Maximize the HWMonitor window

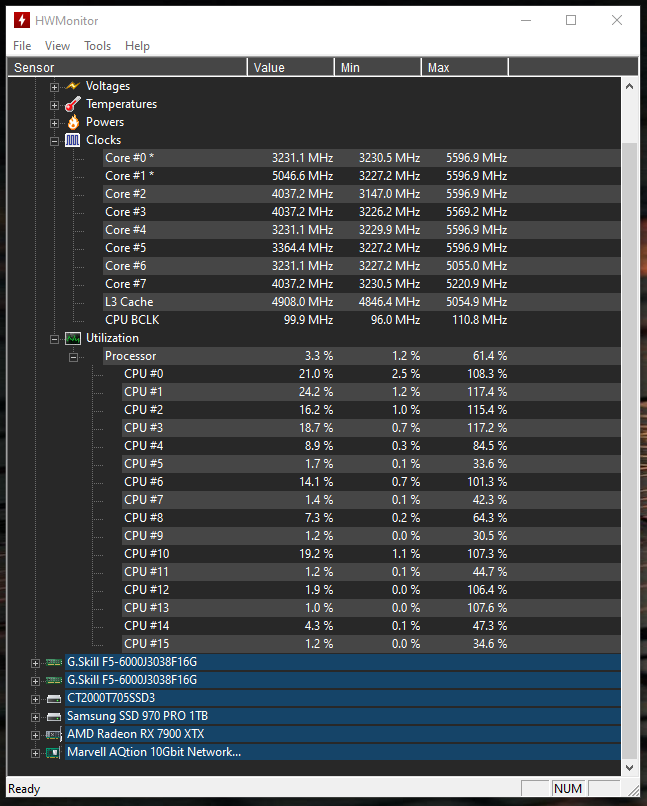point(571,20)
